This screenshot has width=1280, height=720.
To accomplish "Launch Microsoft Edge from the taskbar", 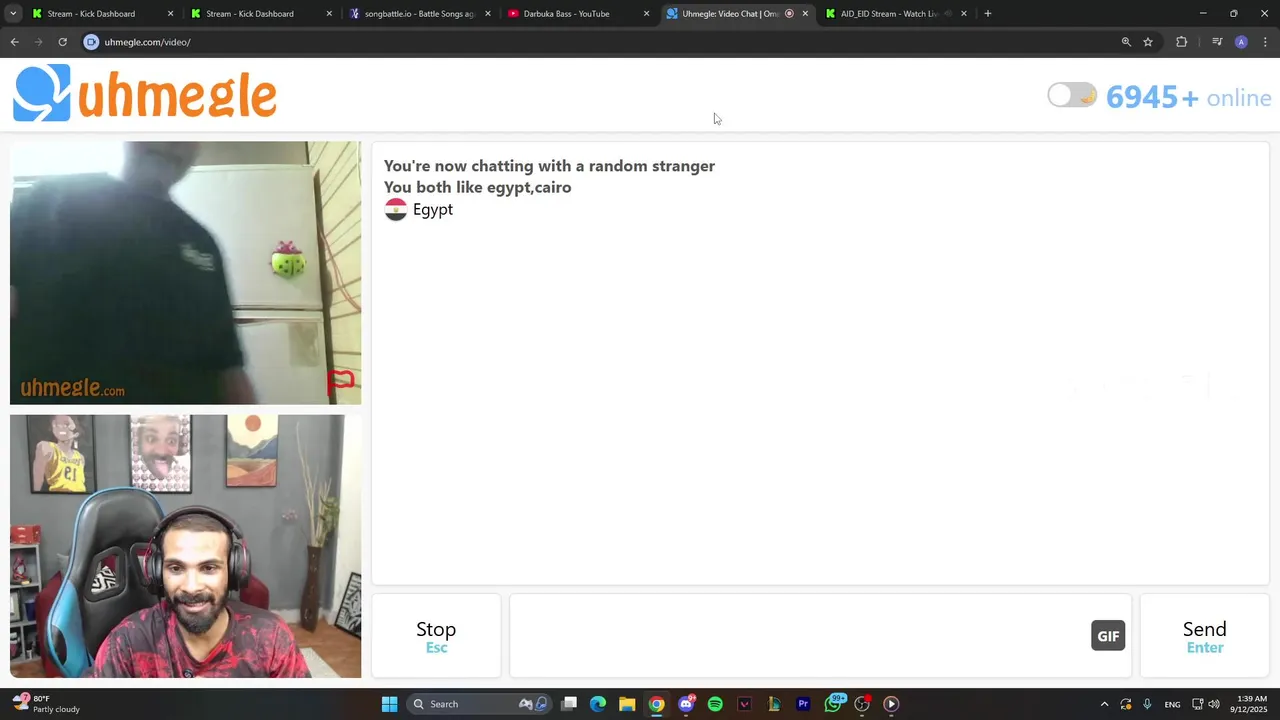I will (598, 704).
